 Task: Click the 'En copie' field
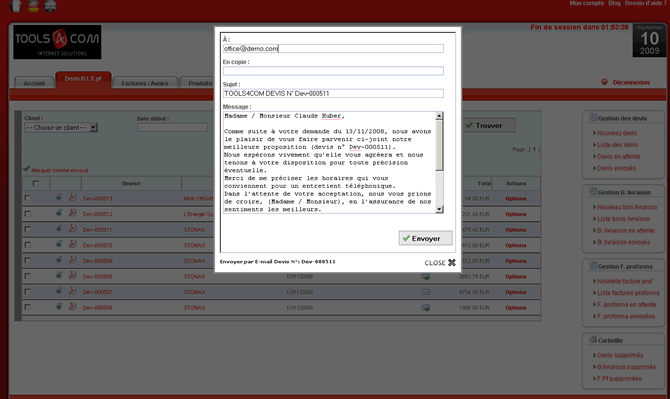pos(333,71)
